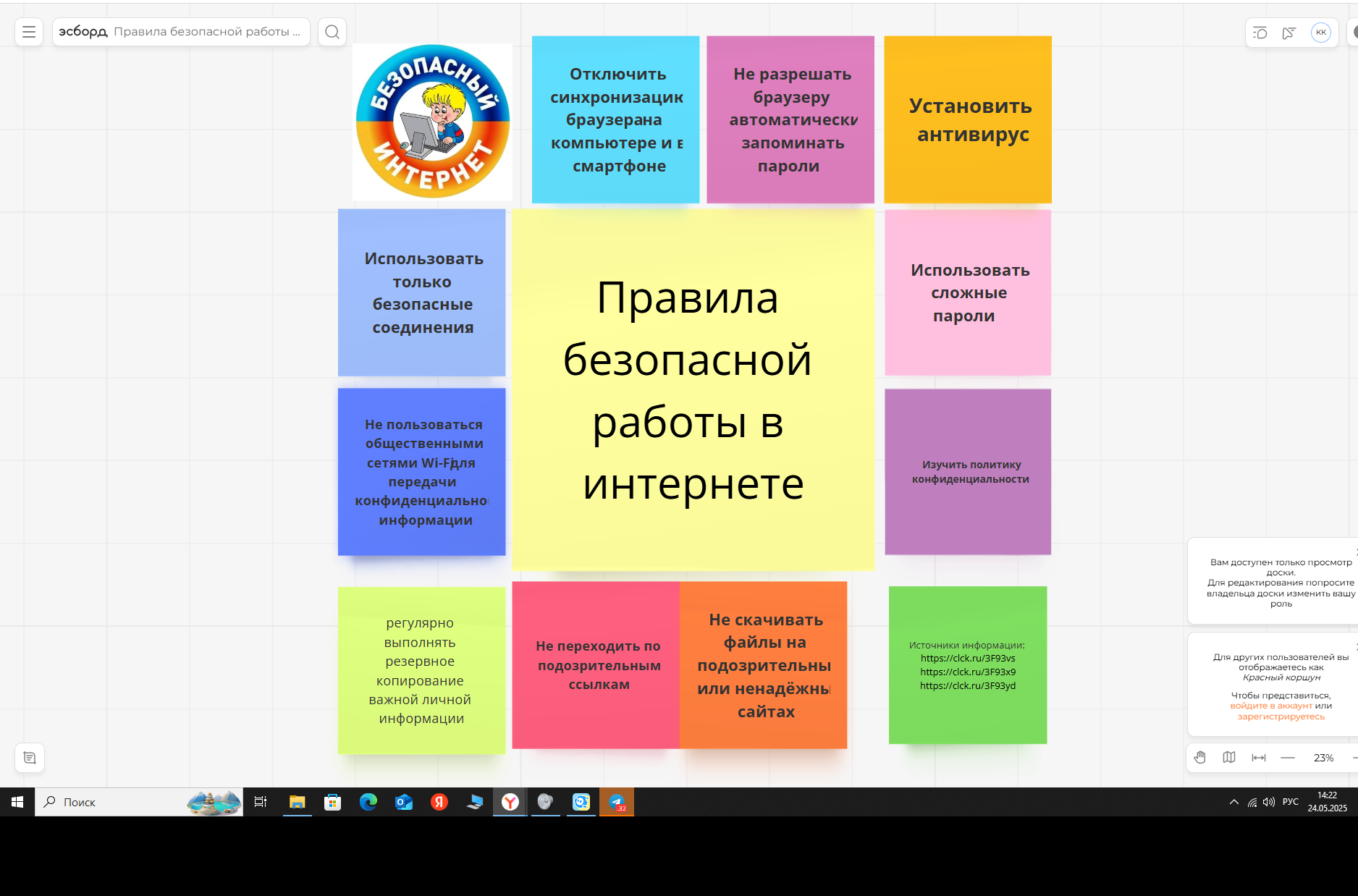This screenshot has height=896, width=1358.
Task: Click the zoom out minus button
Action: [x=1288, y=758]
